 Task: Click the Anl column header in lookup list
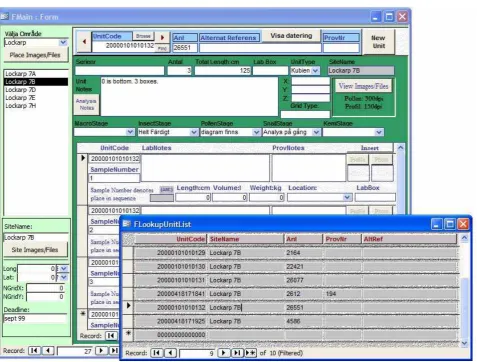(304, 239)
